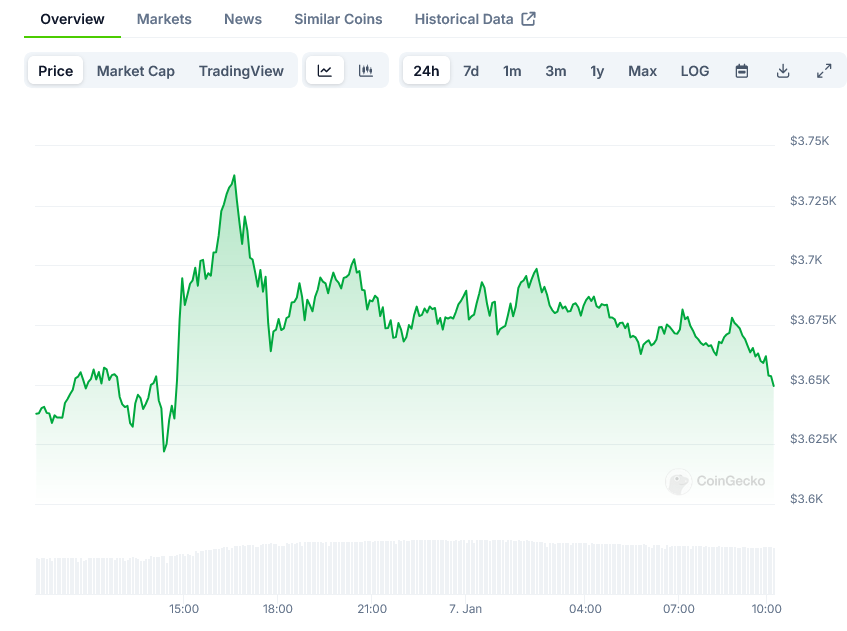Image resolution: width=847 pixels, height=631 pixels.
Task: Switch chart to Market Cap
Action: (x=136, y=71)
